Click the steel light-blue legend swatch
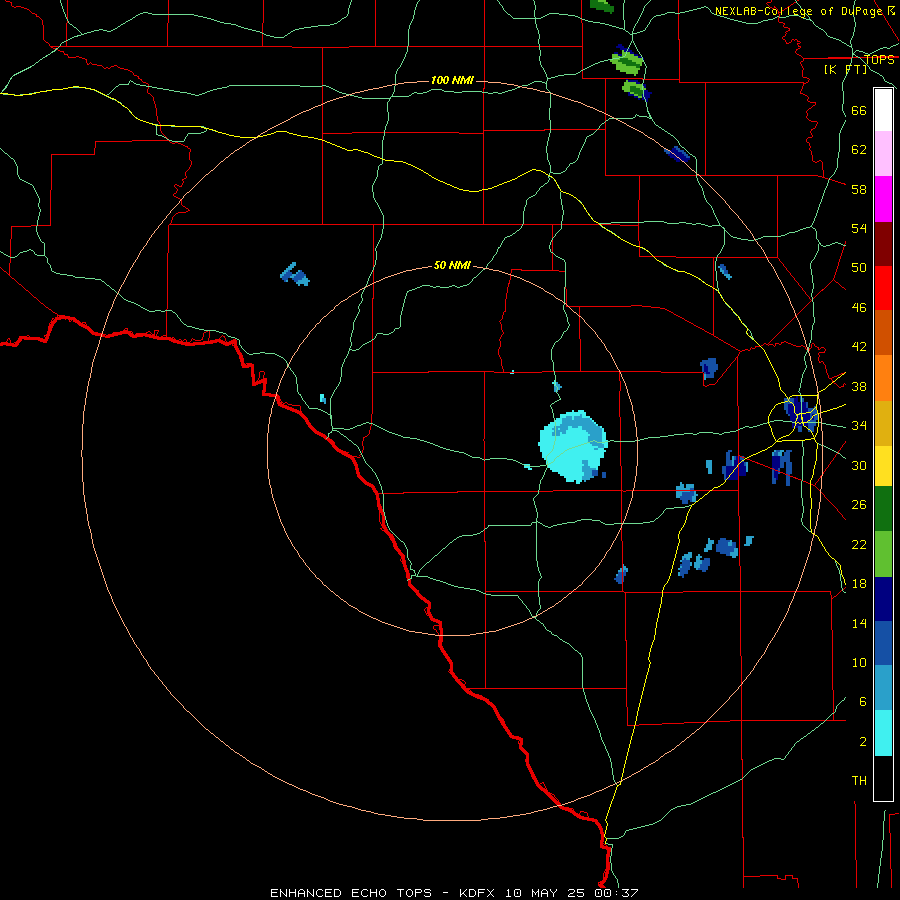The width and height of the screenshot is (900, 900). pyautogui.click(x=883, y=688)
